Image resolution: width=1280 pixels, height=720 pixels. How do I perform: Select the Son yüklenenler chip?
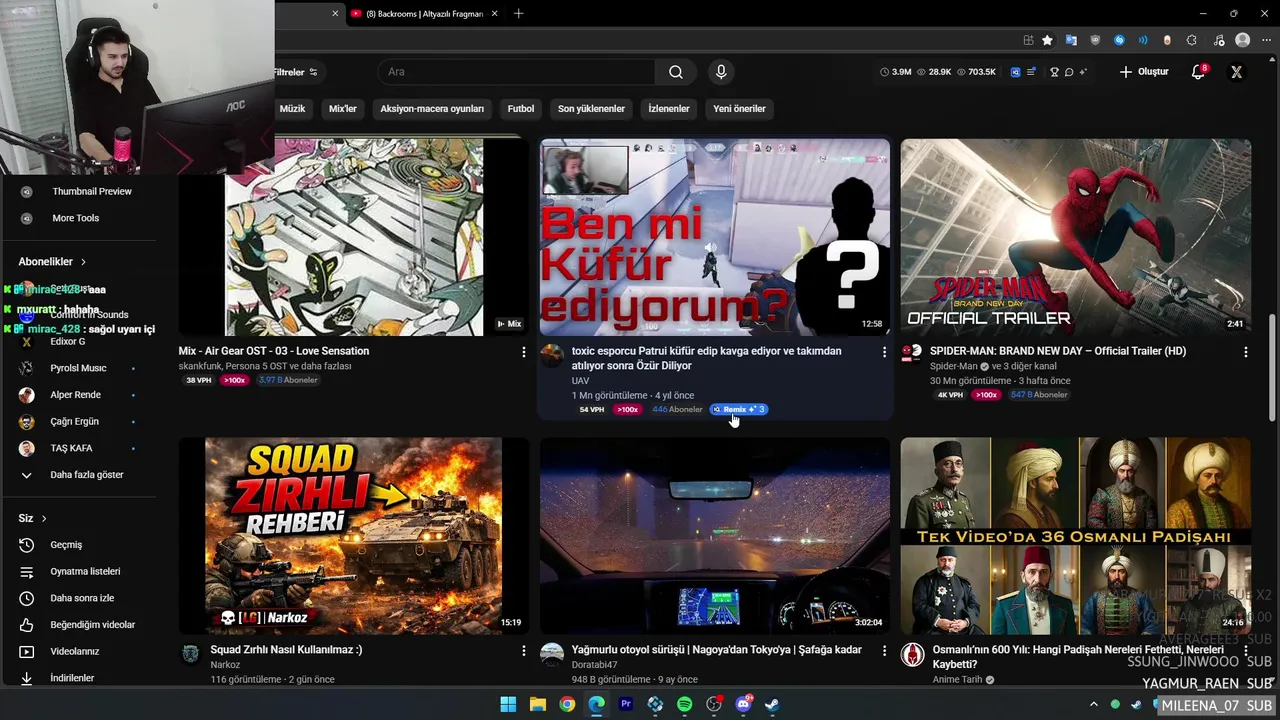(x=591, y=109)
